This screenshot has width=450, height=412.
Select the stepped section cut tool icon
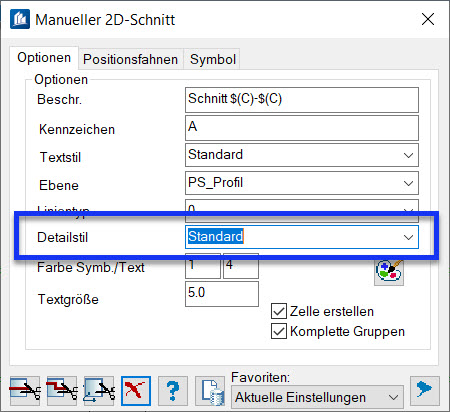(x=62, y=391)
